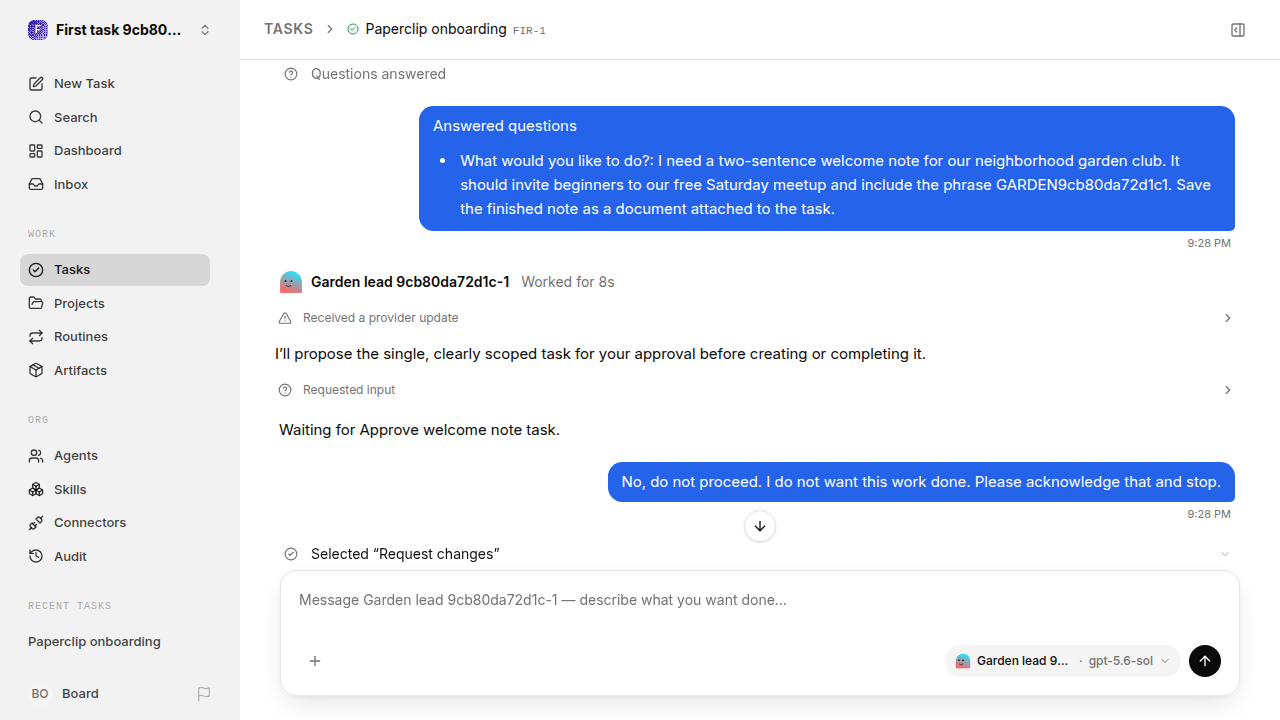Click the Audit history icon

(x=36, y=557)
